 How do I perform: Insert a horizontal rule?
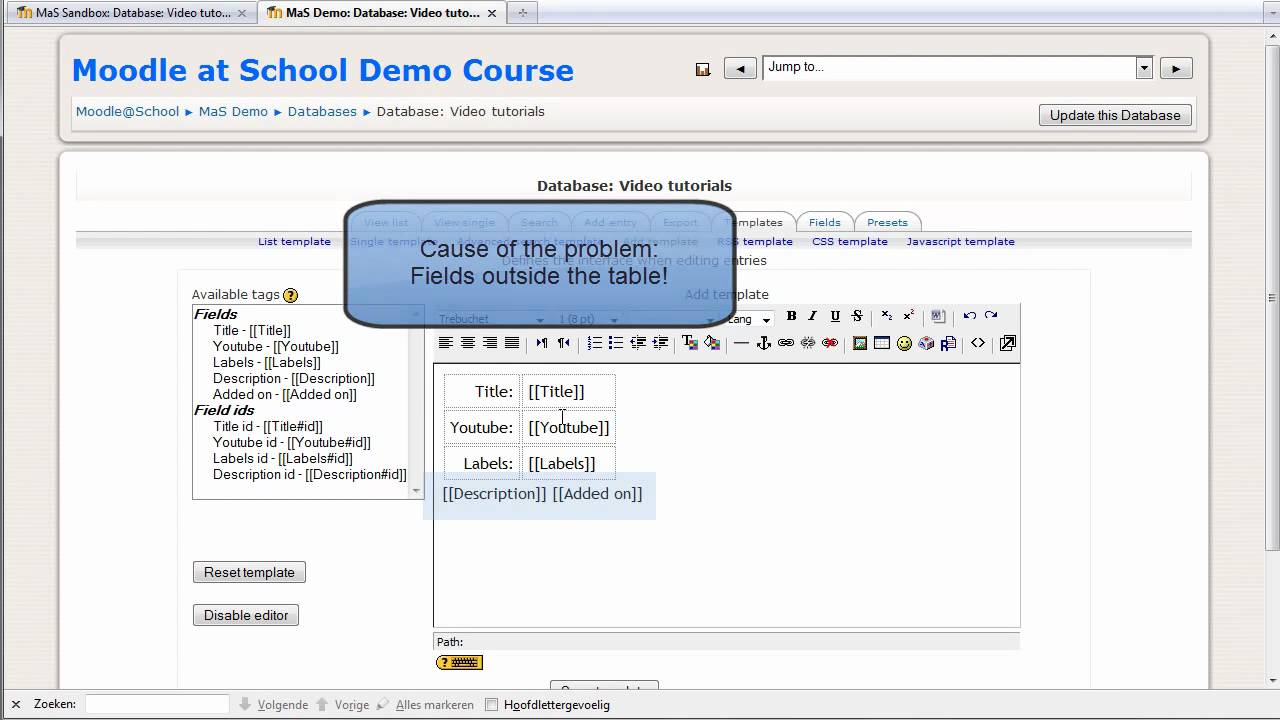741,343
